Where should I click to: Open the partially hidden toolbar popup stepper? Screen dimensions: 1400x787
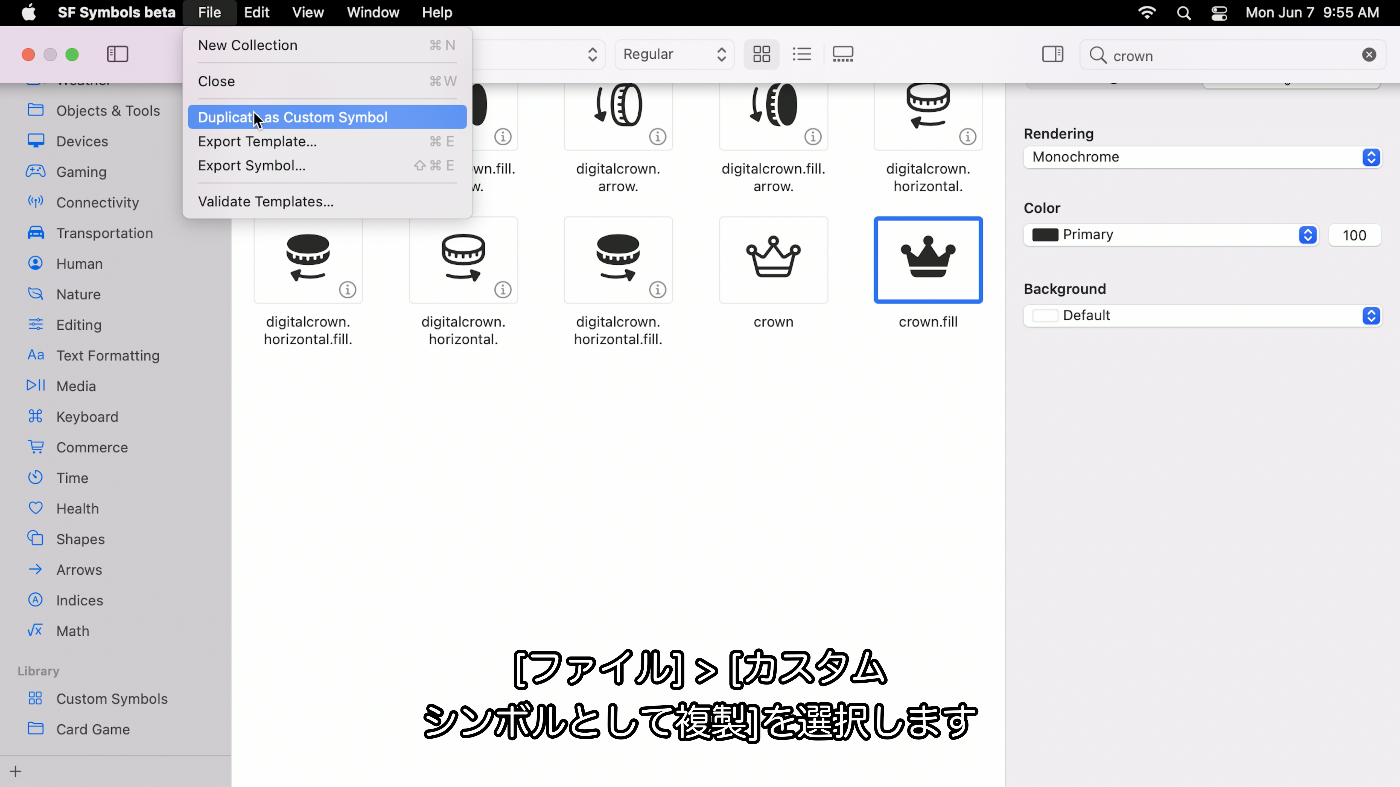click(592, 54)
